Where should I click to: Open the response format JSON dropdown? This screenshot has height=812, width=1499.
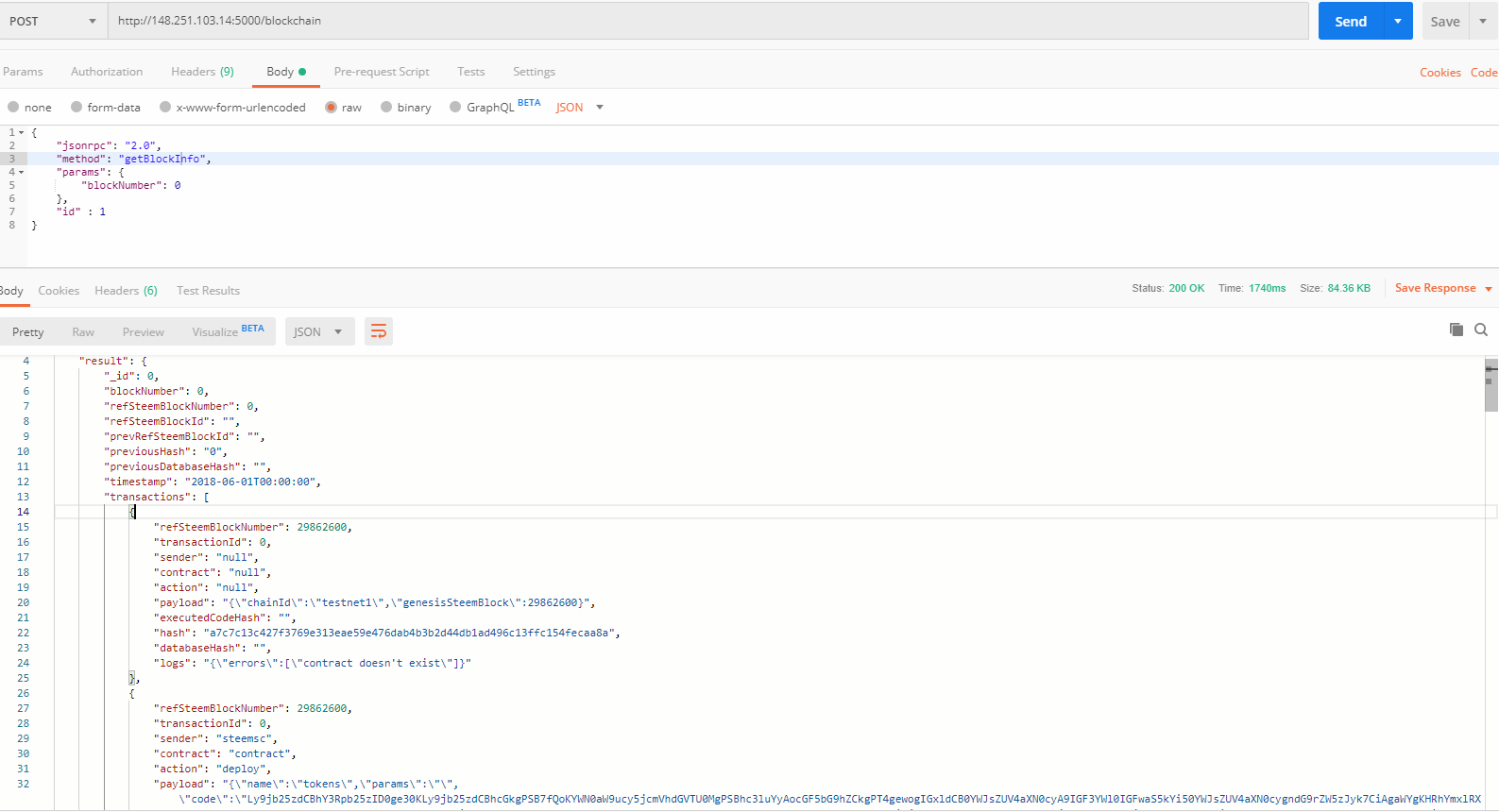319,331
